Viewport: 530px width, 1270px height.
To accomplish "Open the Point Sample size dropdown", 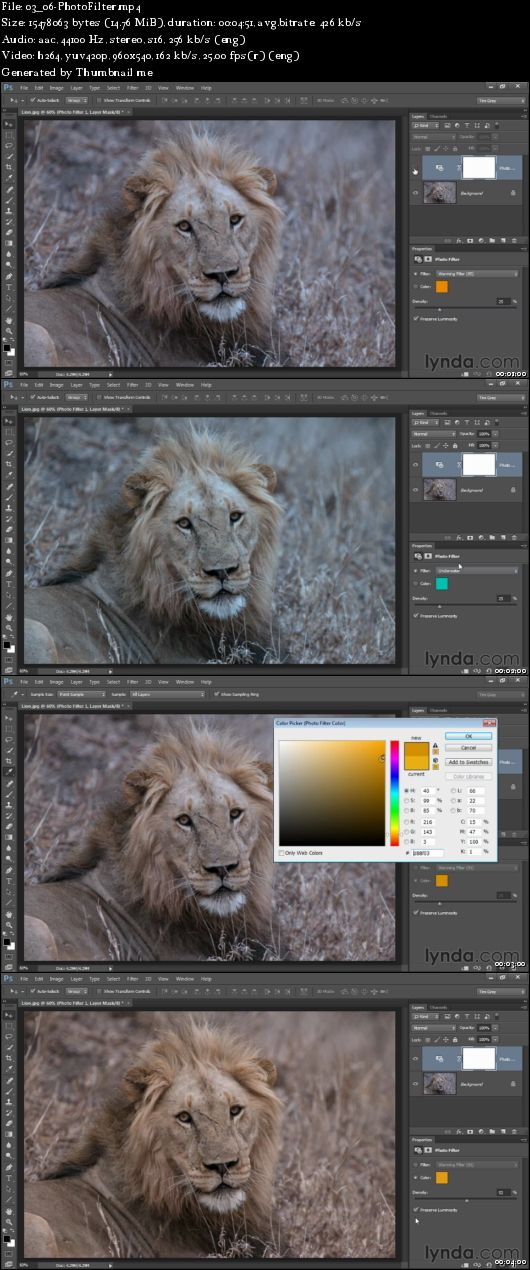I will click(82, 694).
